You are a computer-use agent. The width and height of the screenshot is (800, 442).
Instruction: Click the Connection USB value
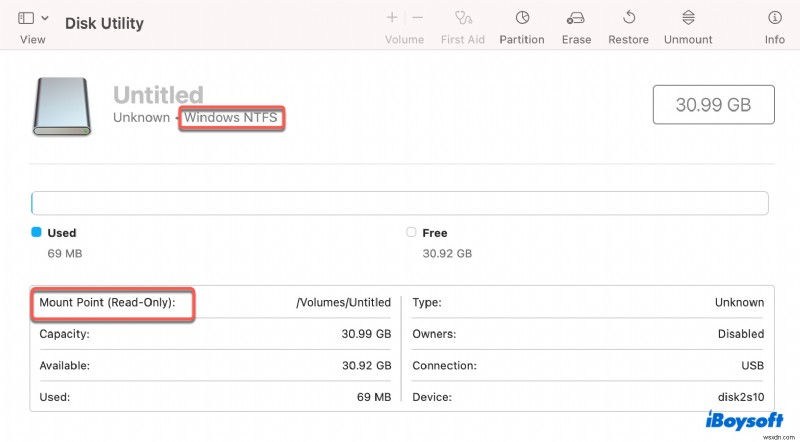coord(753,365)
